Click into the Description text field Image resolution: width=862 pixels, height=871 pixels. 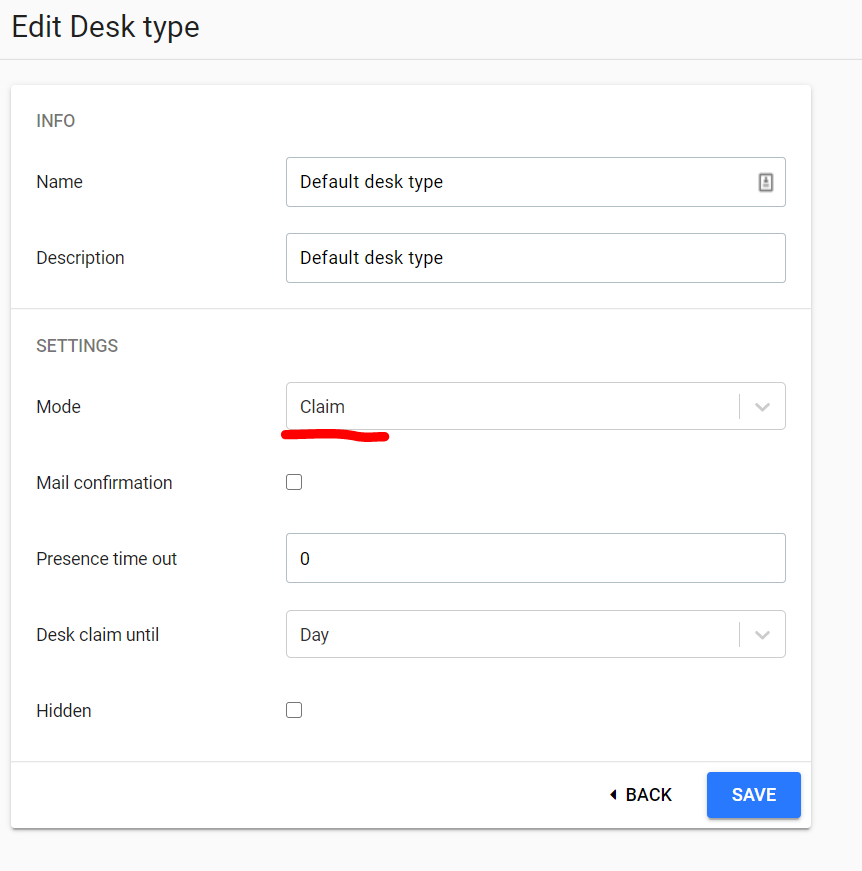pos(535,258)
